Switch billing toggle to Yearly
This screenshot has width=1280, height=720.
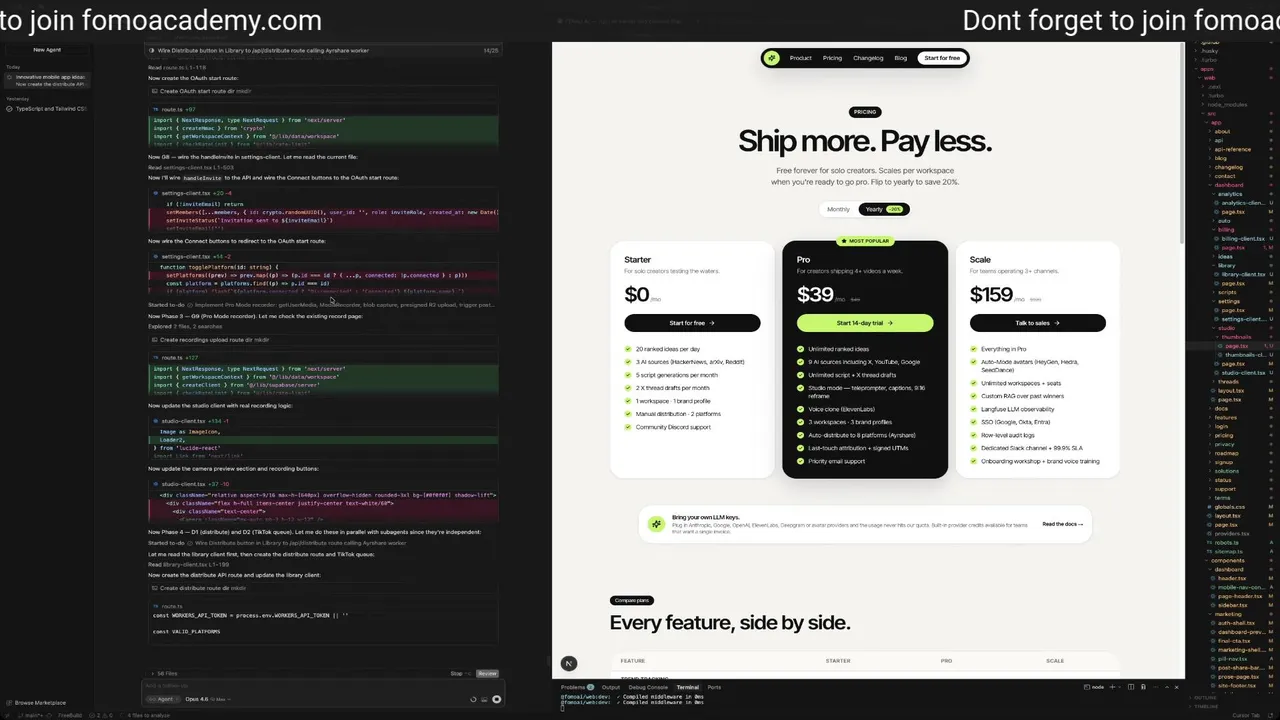(883, 209)
